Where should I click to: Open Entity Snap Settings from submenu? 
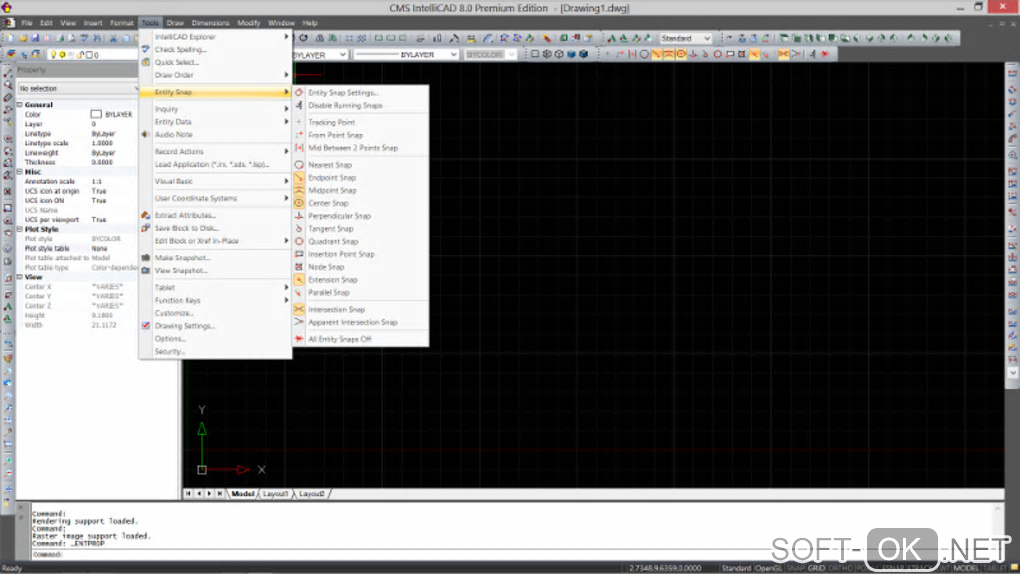(x=361, y=92)
